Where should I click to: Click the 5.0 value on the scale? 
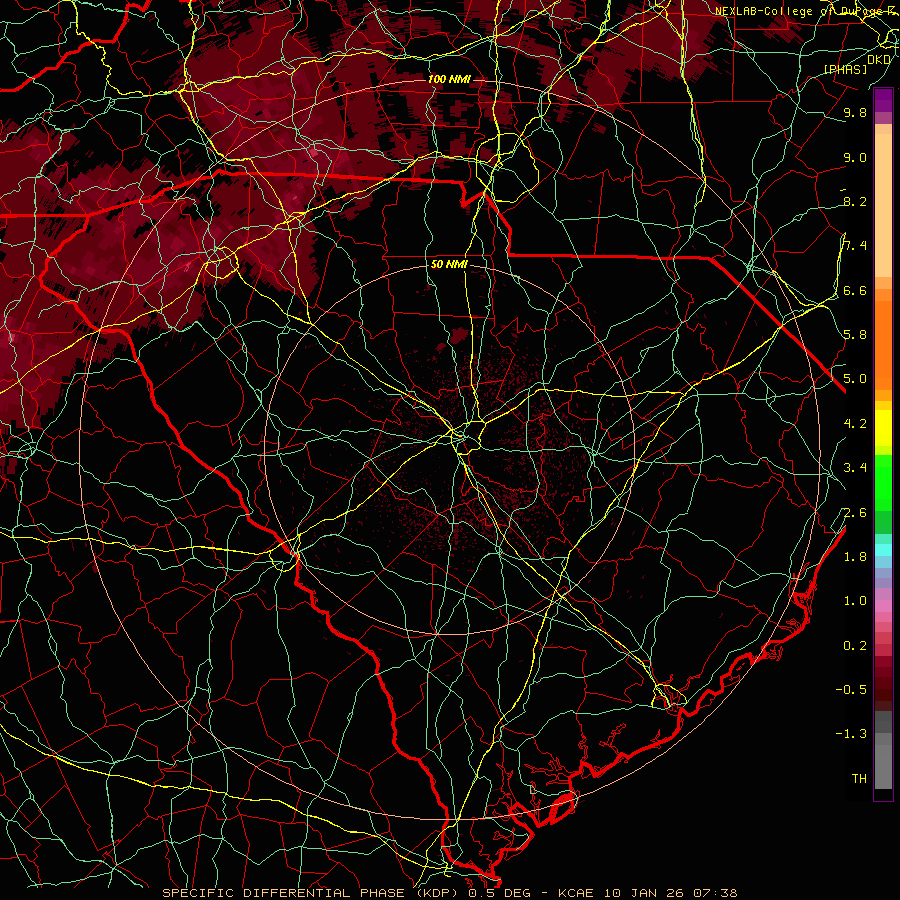pos(855,379)
